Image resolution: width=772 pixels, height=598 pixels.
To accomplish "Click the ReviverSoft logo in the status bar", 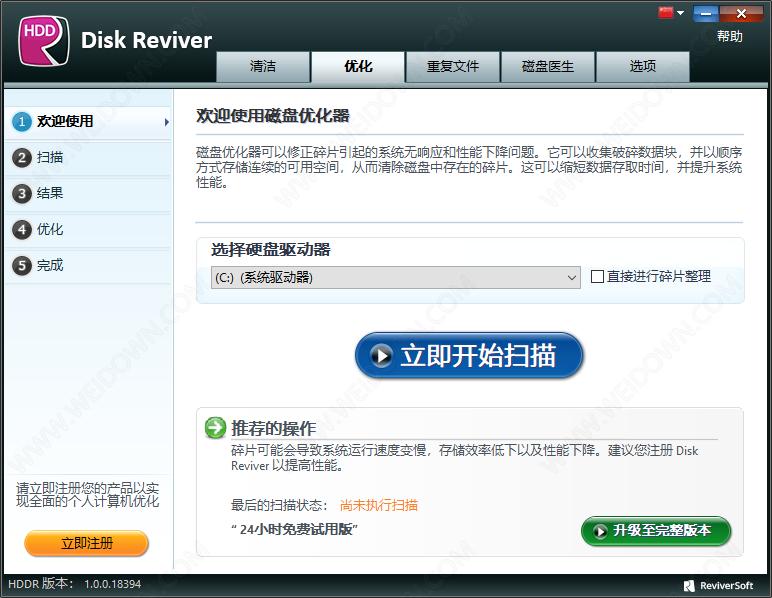I will coord(718,585).
